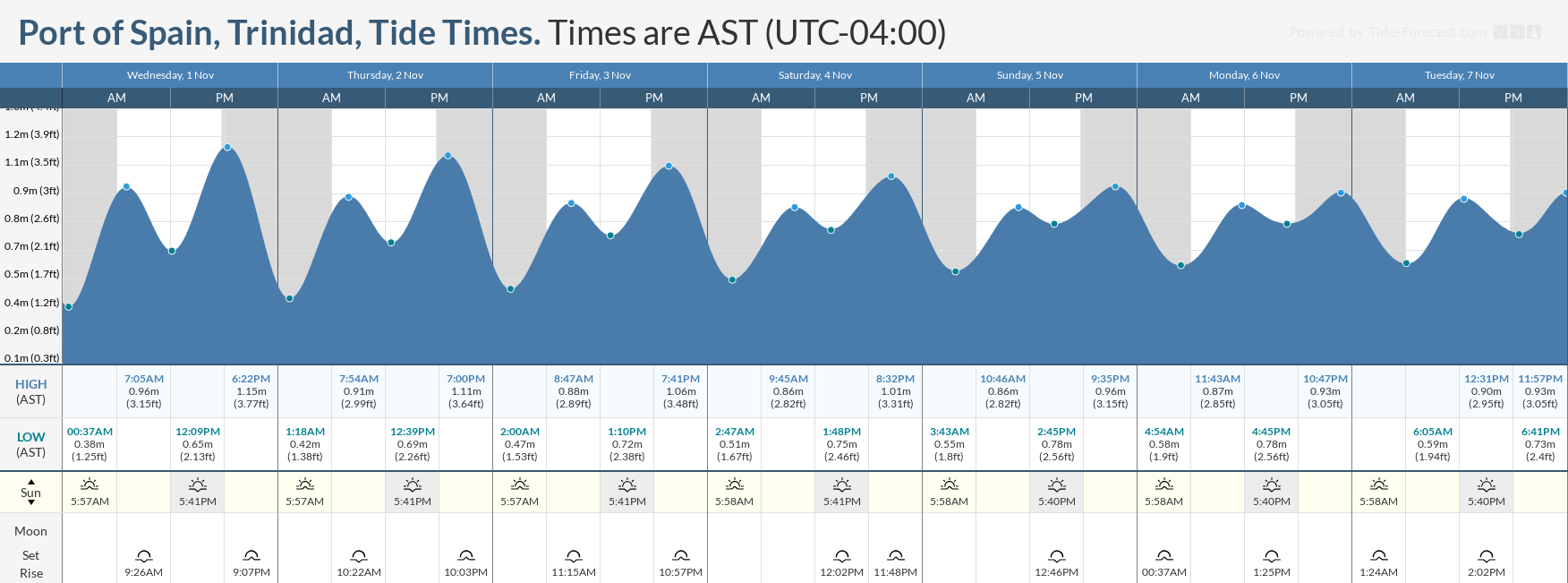Click the 0.5m (1.7ft) axis label
This screenshot has height=583, width=1568.
(32, 274)
